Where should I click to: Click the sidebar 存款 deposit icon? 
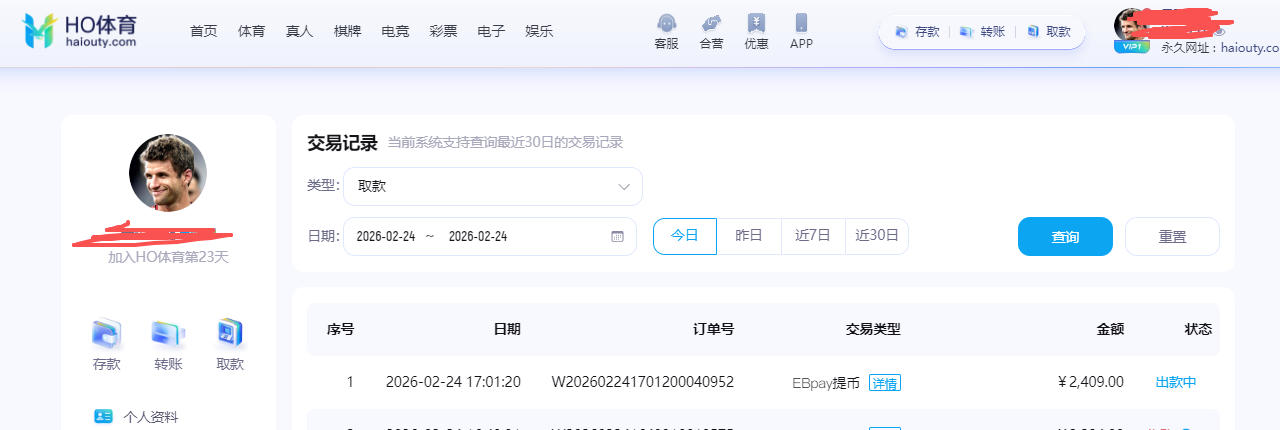106,333
